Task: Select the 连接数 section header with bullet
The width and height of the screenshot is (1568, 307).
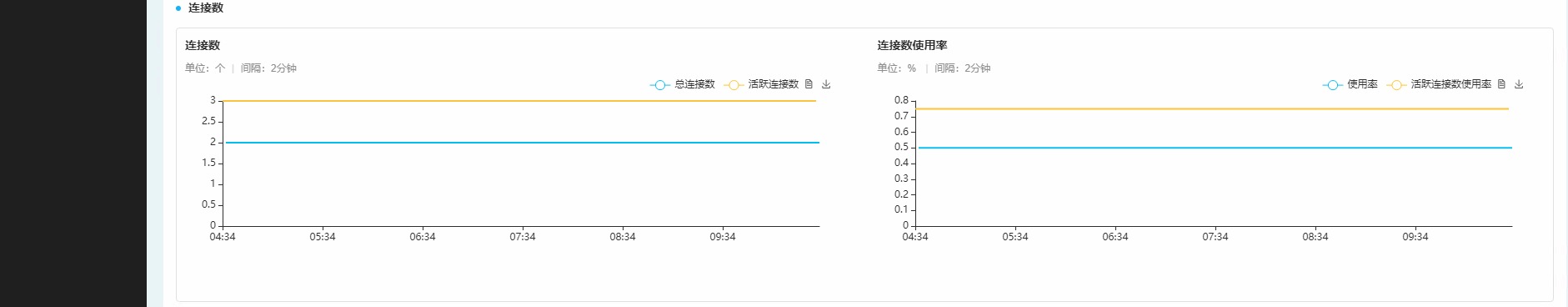Action: (200, 8)
